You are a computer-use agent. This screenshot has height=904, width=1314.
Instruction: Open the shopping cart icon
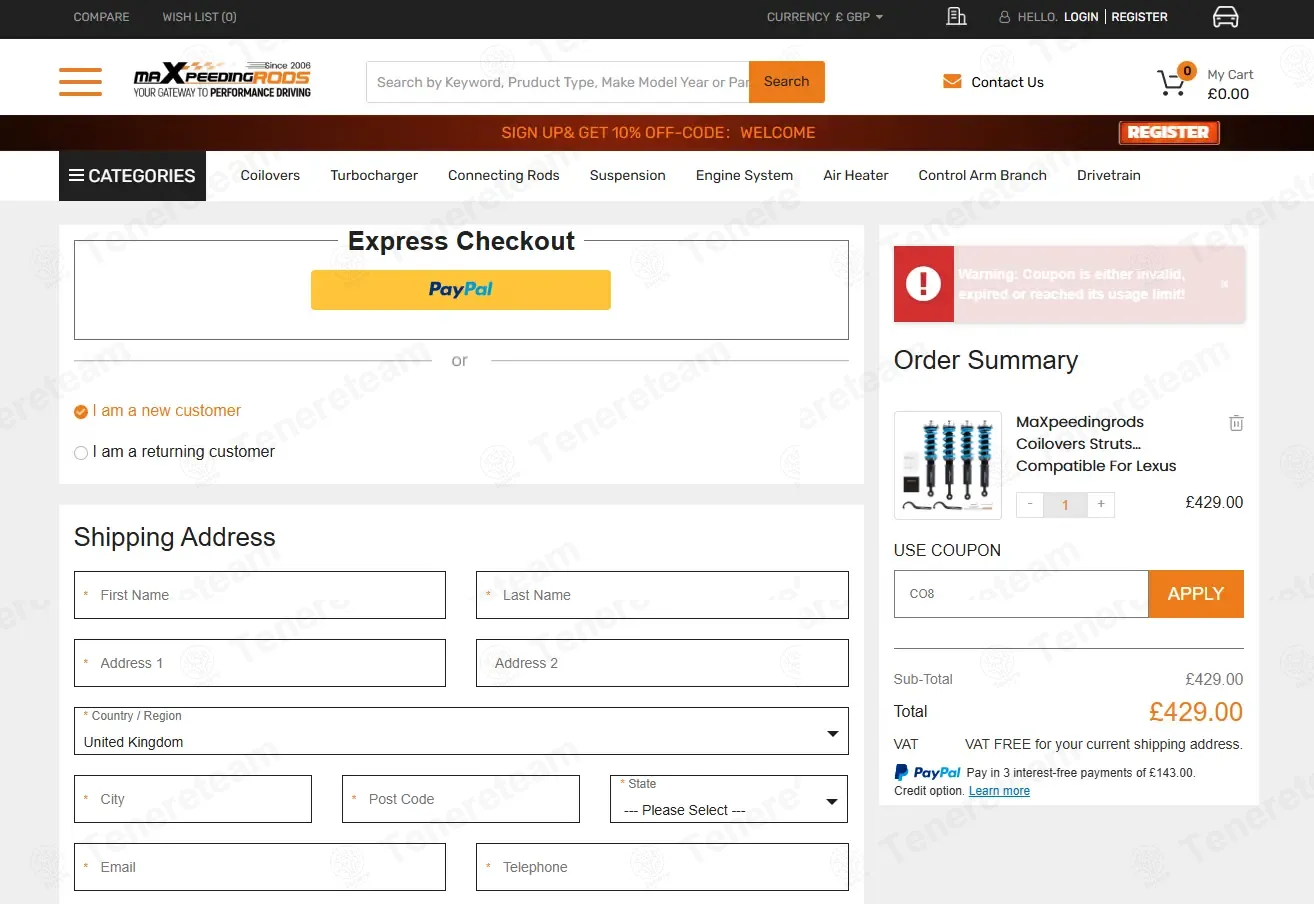point(1172,81)
